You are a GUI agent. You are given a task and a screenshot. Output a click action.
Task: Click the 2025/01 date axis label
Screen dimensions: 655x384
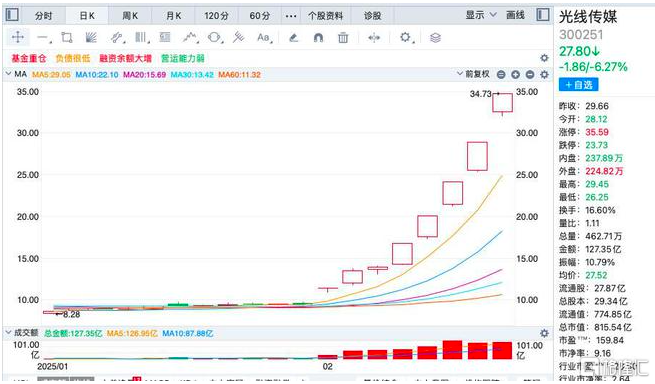tap(52, 366)
